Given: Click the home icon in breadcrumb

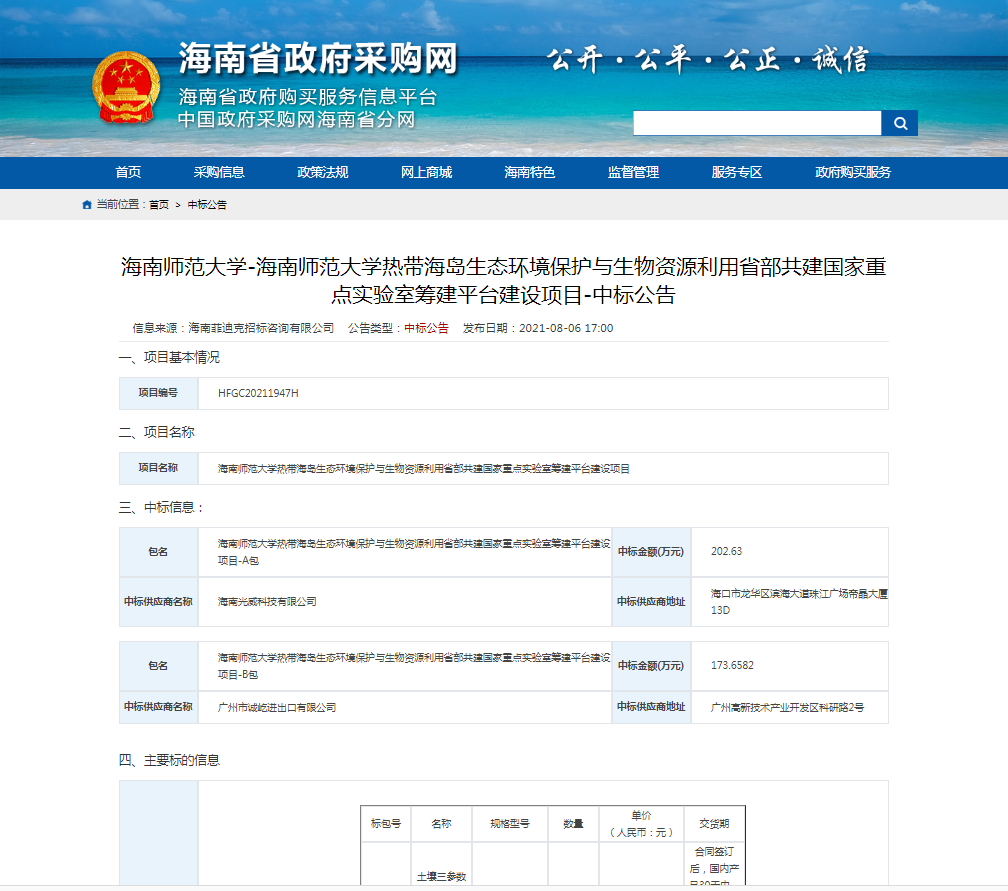Looking at the screenshot, I should pyautogui.click(x=87, y=204).
